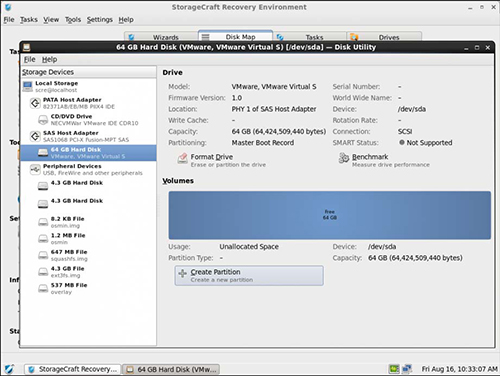Click the /dev/sda device value in Drive section

click(412, 109)
